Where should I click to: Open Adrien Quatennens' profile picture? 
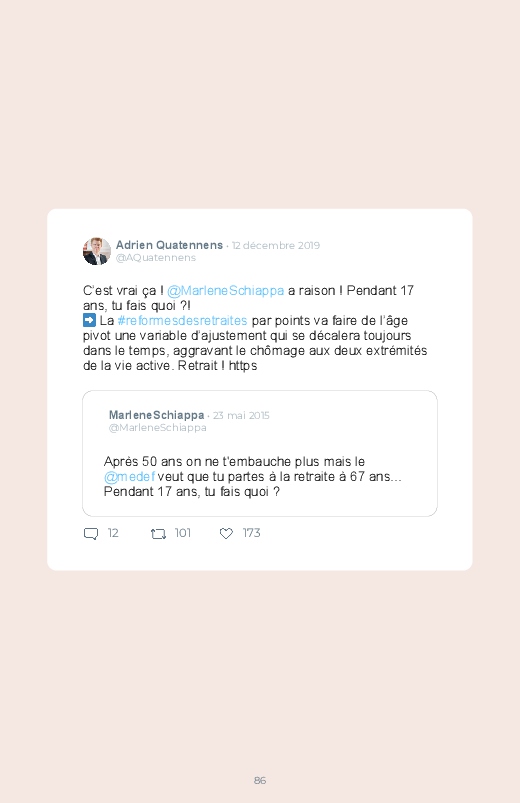(97, 251)
